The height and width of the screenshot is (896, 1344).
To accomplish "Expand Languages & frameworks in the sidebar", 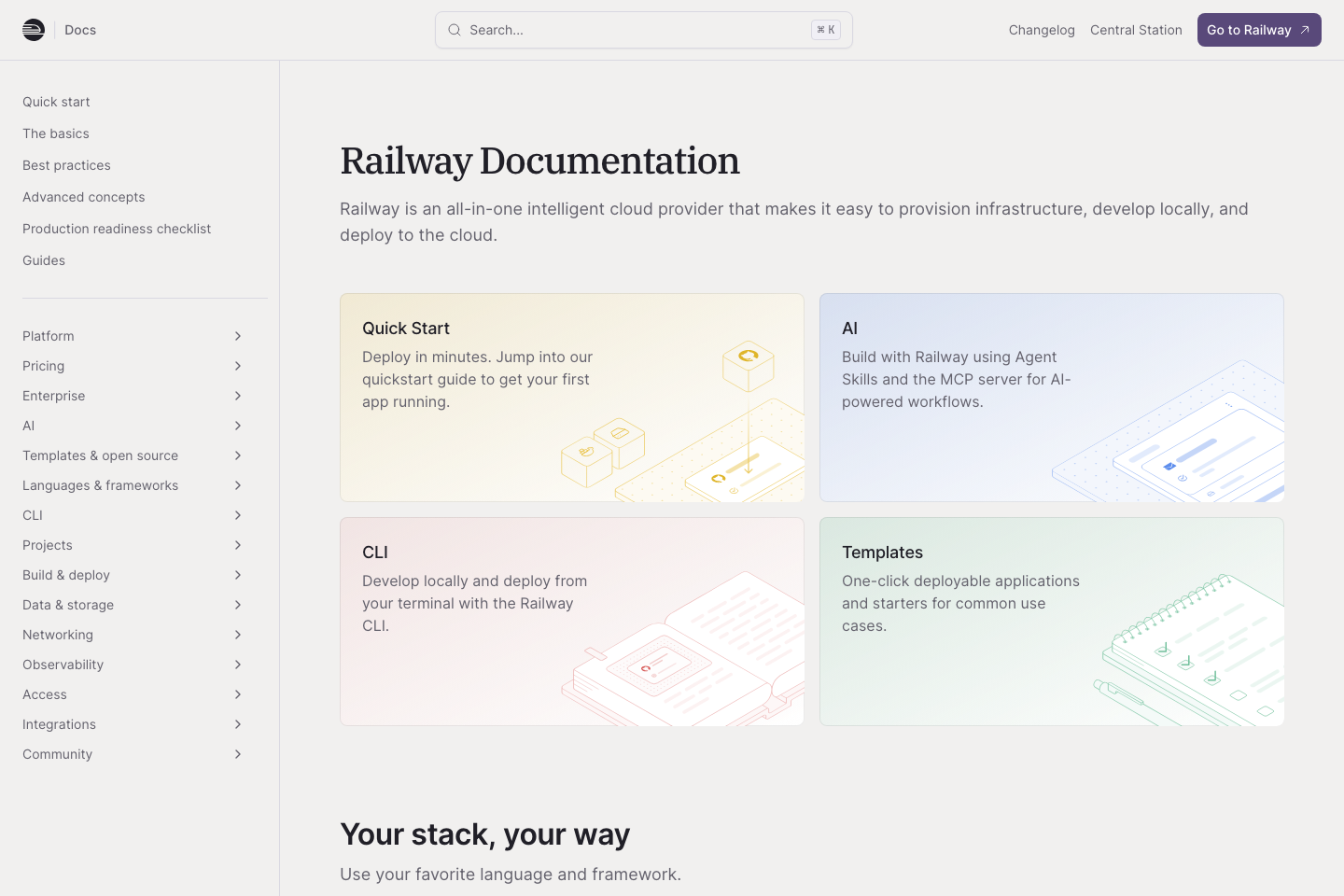I will point(238,485).
